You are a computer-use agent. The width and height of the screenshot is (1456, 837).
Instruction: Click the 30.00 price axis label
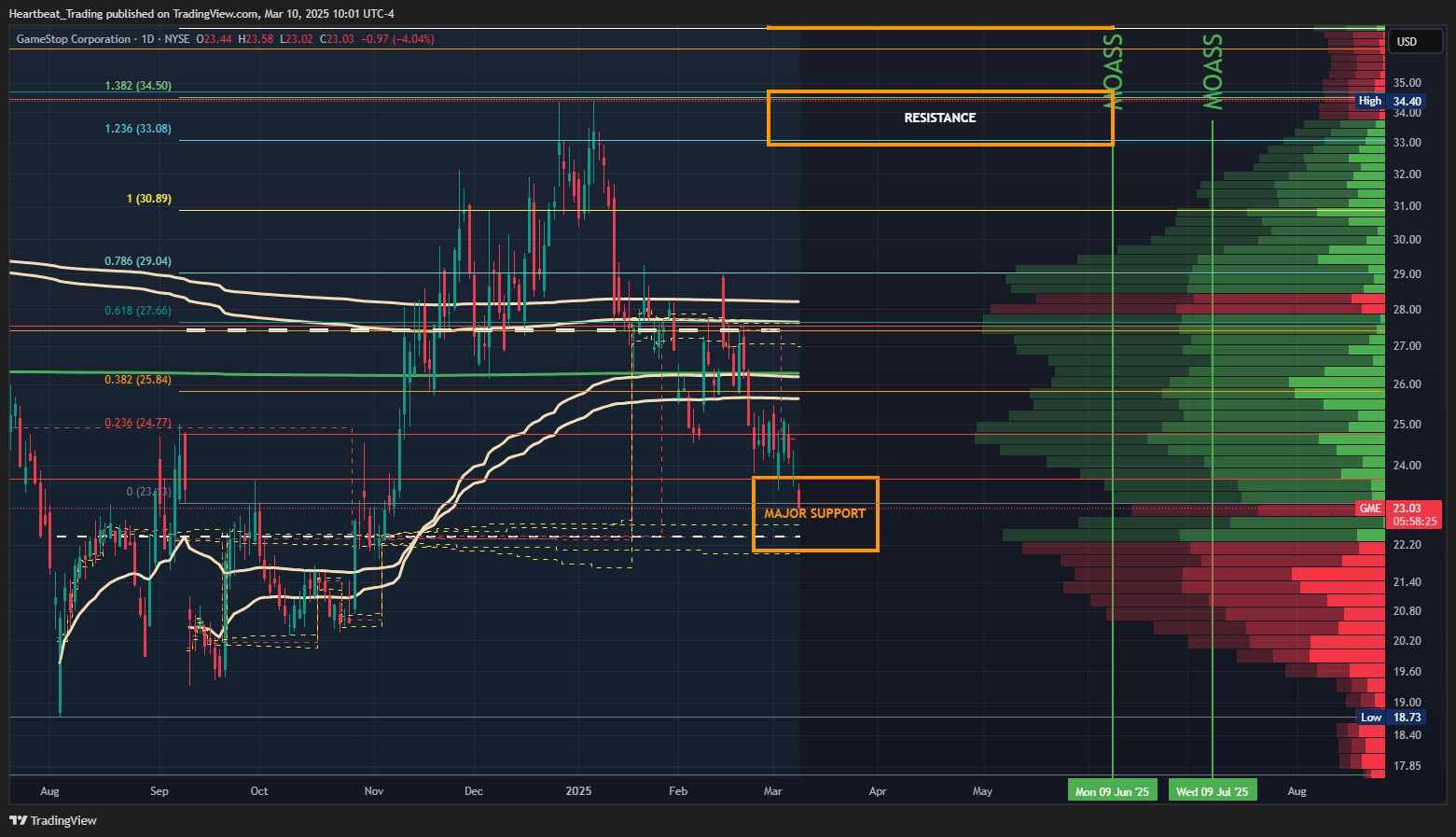pyautogui.click(x=1407, y=240)
